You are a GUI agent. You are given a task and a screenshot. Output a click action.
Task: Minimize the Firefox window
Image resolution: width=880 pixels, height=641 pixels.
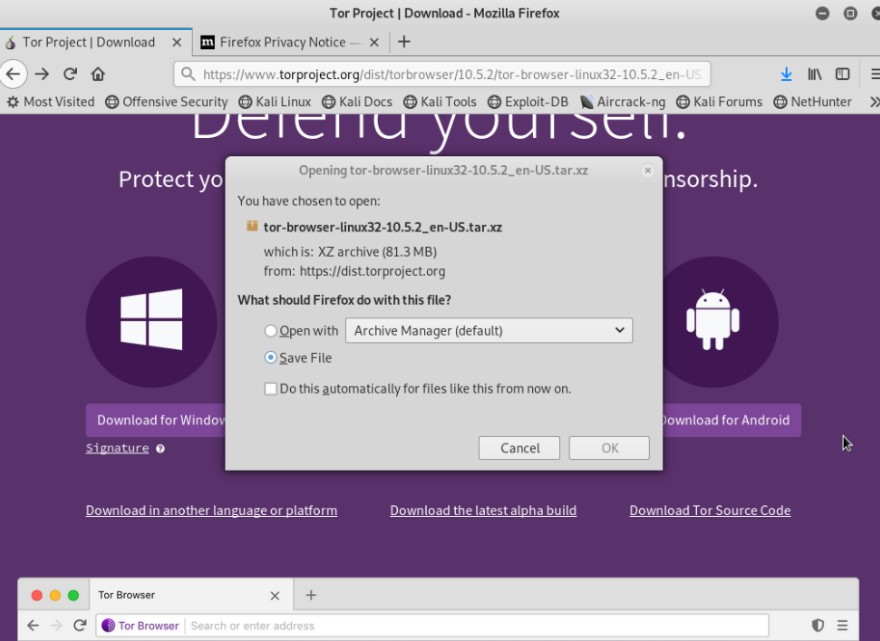pos(822,13)
